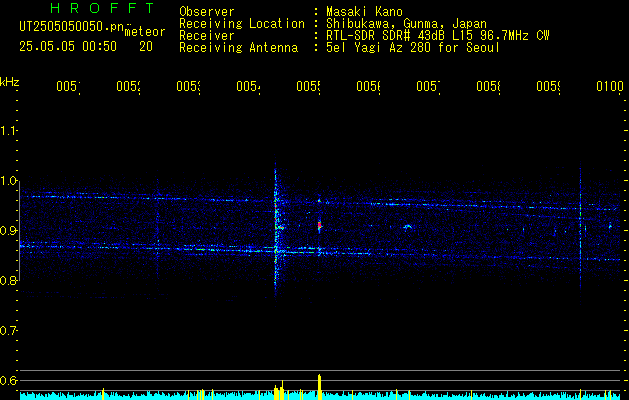Click the count value 20 under meteor

click(x=146, y=47)
